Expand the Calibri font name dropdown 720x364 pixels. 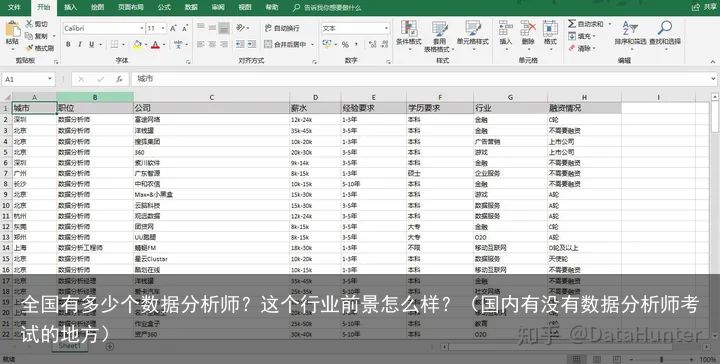(141, 28)
